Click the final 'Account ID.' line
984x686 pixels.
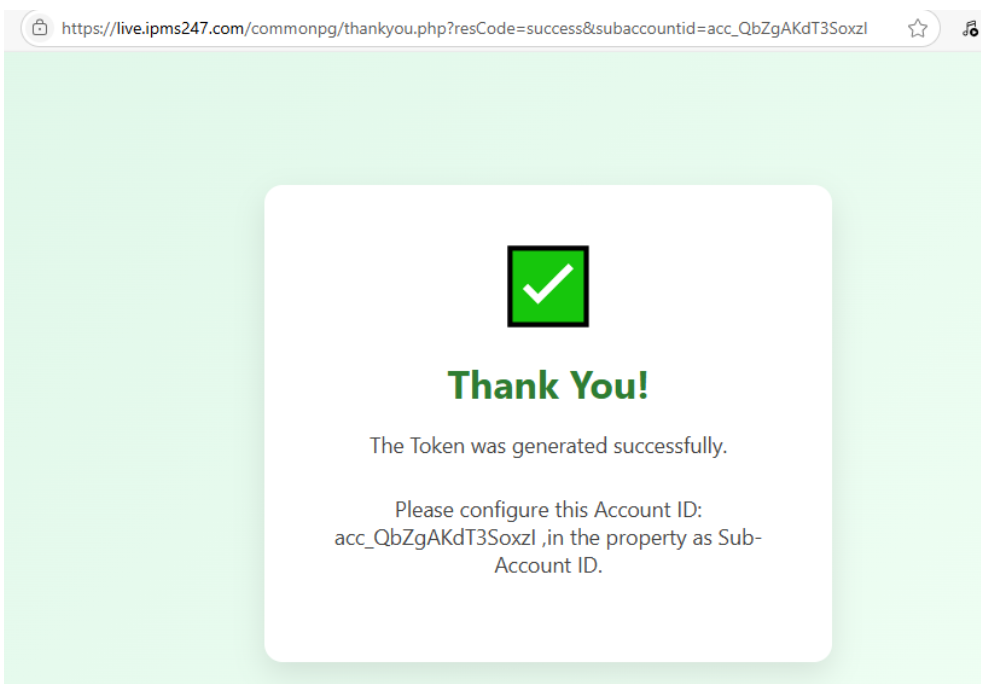(548, 565)
